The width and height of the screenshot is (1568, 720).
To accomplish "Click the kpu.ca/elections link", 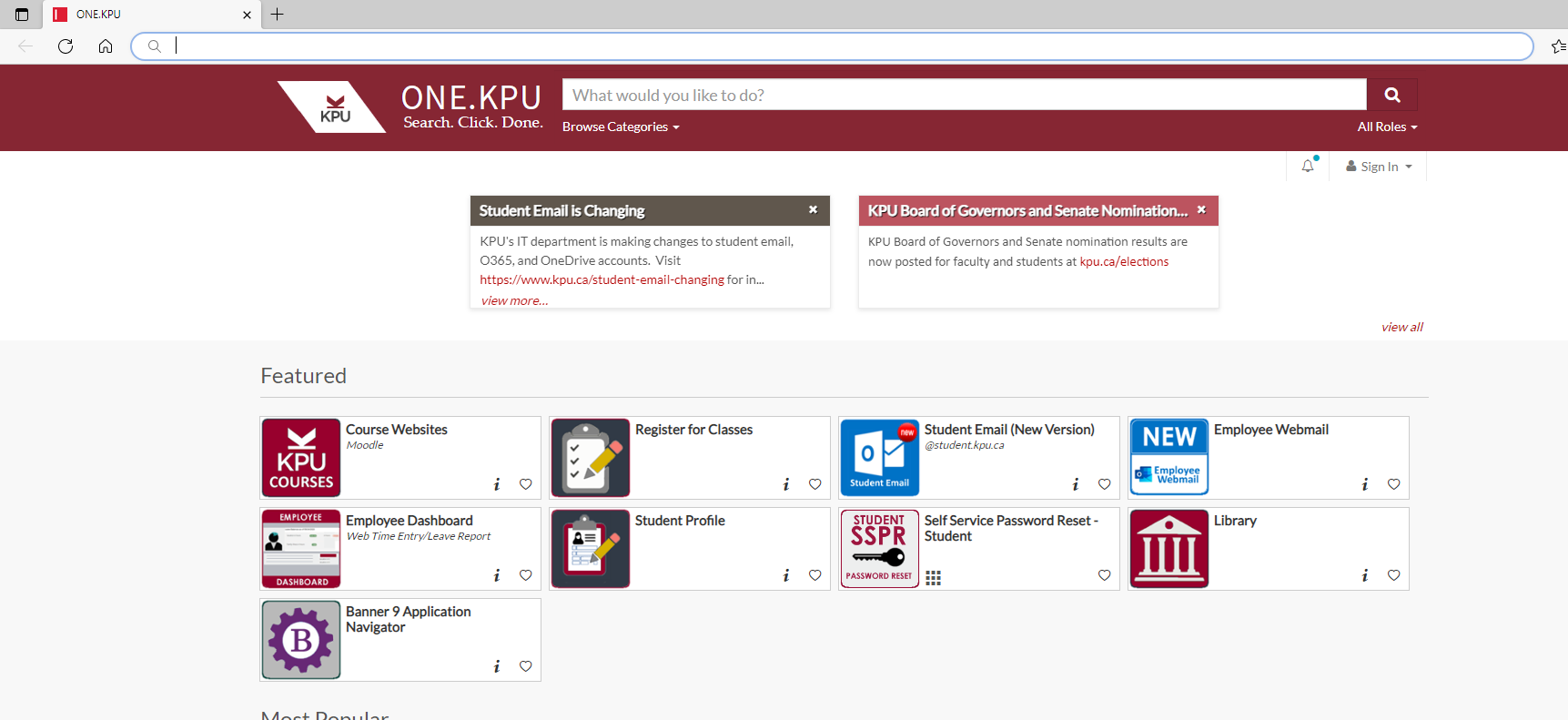I will click(x=1124, y=262).
